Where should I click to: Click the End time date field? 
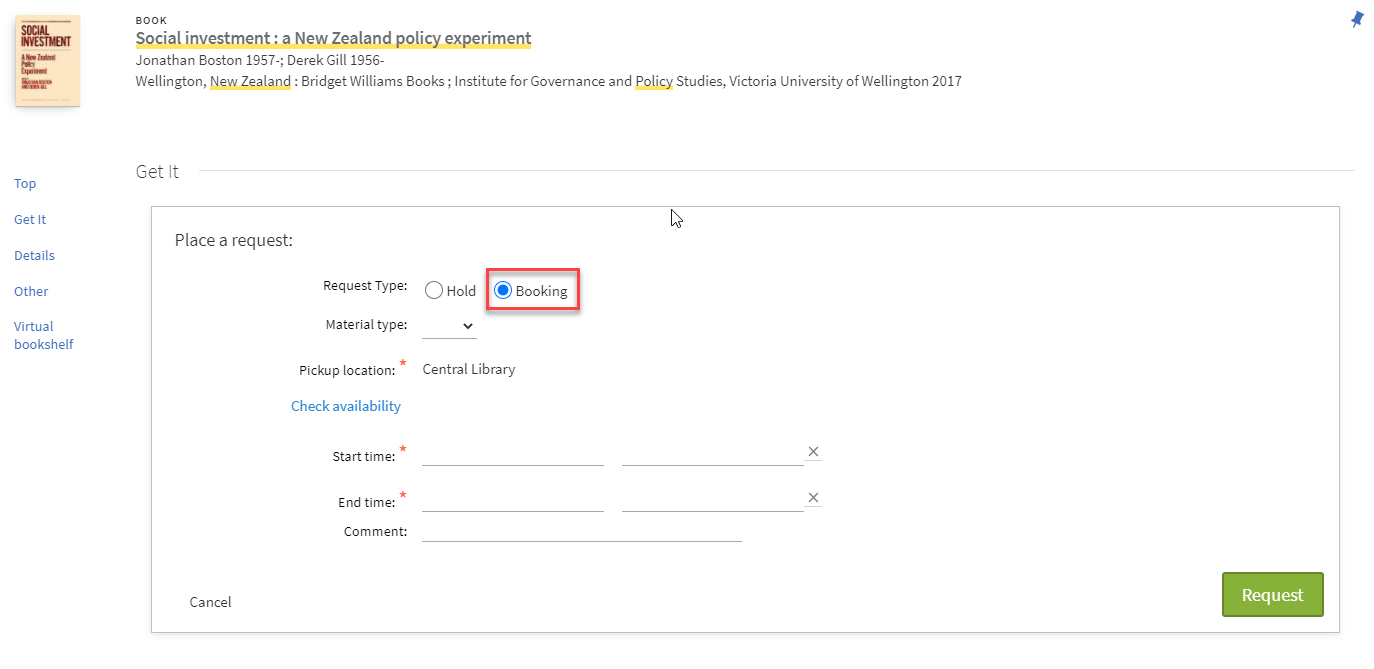(x=512, y=501)
